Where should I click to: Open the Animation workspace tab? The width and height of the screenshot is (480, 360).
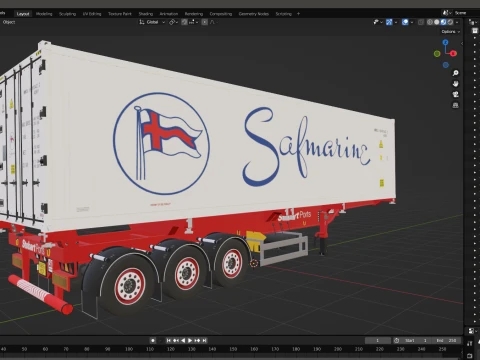pos(169,14)
